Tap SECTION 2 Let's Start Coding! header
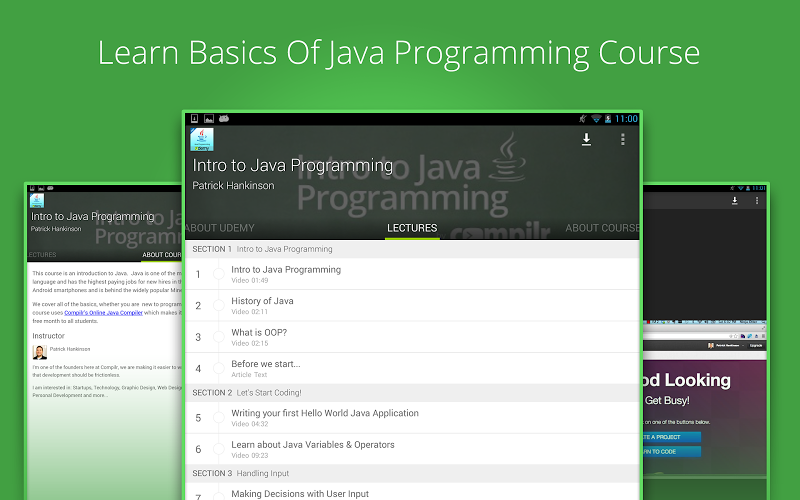This screenshot has width=800, height=500. tap(412, 392)
